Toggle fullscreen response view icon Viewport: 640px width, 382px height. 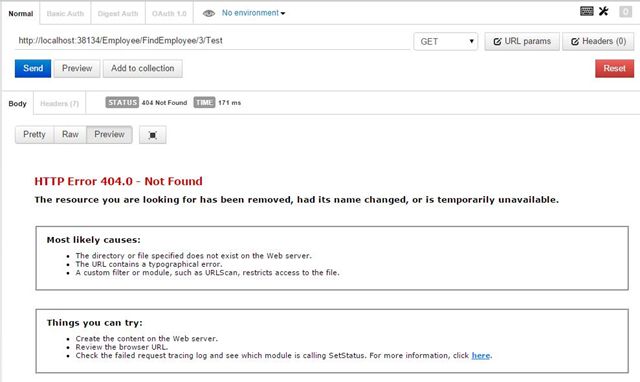click(153, 135)
